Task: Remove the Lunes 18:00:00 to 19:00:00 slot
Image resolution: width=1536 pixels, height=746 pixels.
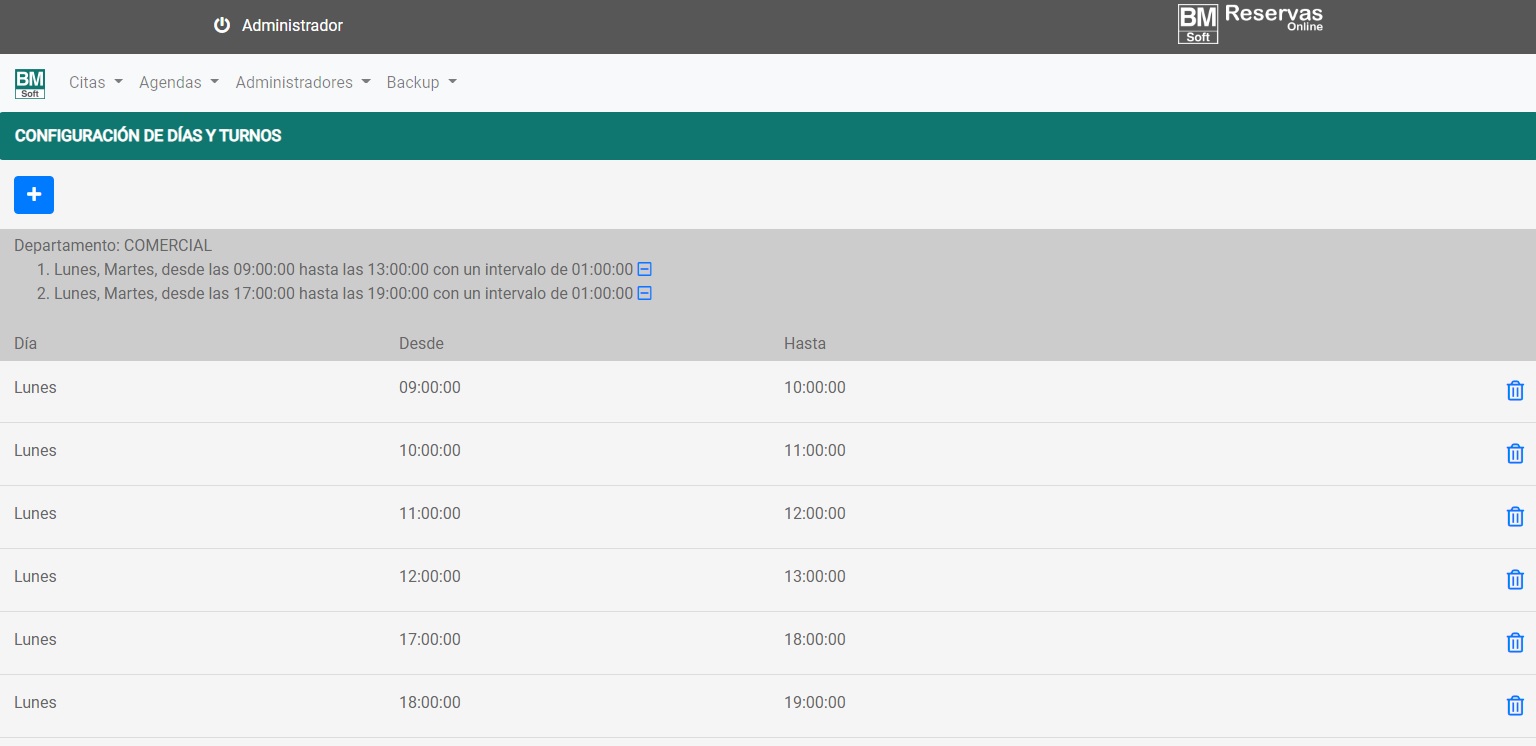Action: click(x=1514, y=706)
